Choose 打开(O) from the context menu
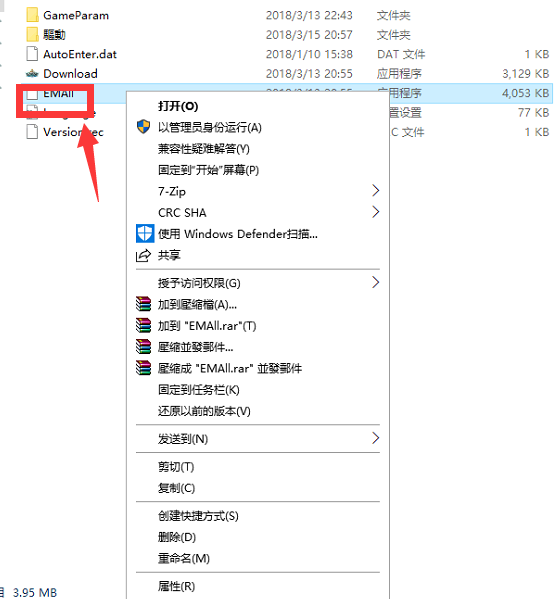Viewport: 559px width, 599px height. coord(178,106)
